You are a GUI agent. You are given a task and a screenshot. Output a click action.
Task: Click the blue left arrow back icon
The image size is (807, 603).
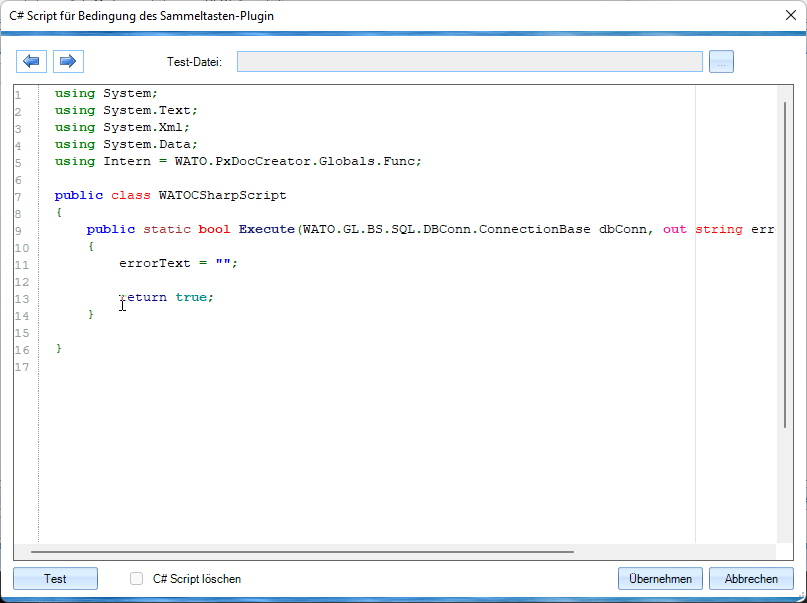(31, 62)
